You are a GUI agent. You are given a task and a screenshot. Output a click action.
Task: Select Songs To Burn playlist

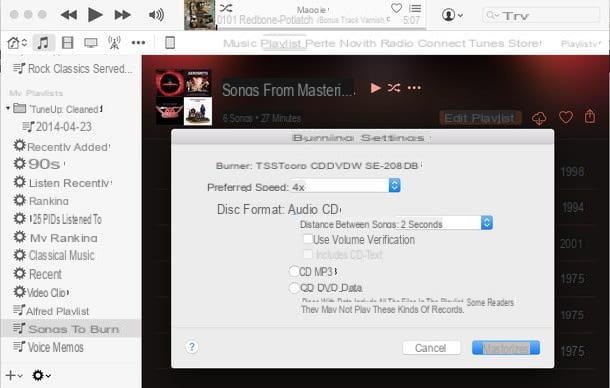tap(71, 329)
